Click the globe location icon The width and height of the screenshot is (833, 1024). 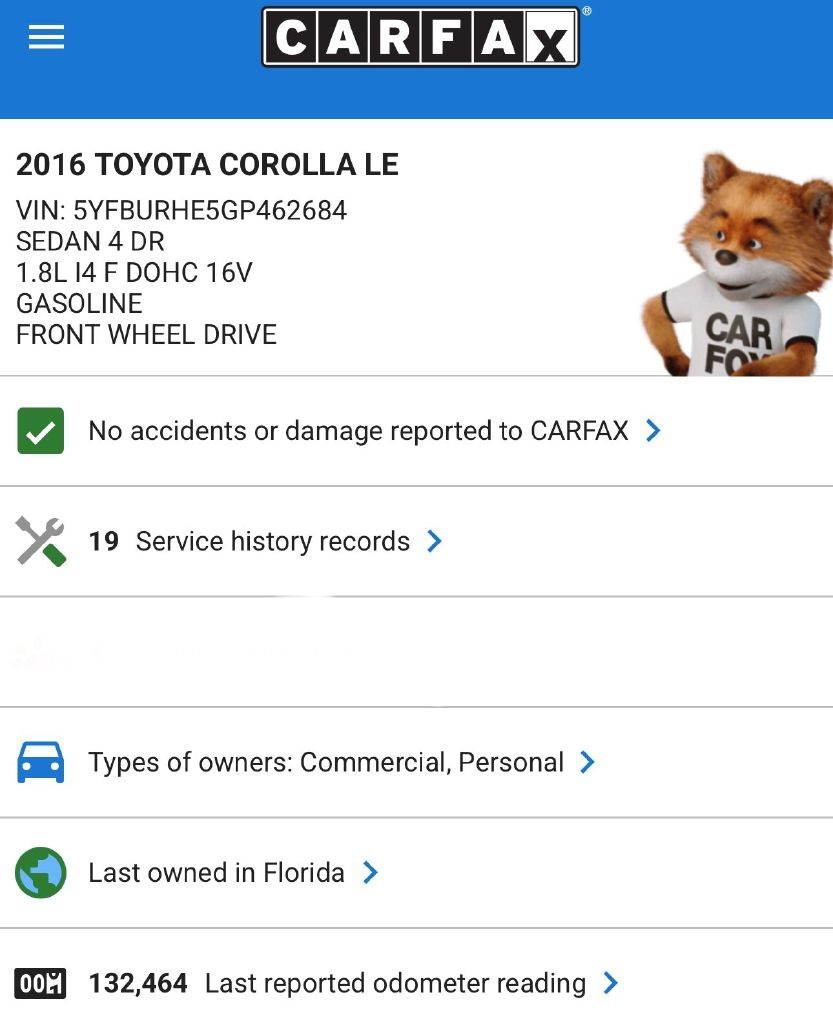[x=41, y=872]
